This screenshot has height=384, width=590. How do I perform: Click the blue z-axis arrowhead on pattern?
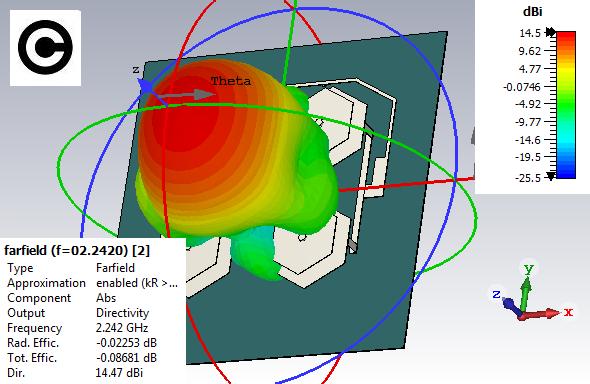(x=145, y=87)
